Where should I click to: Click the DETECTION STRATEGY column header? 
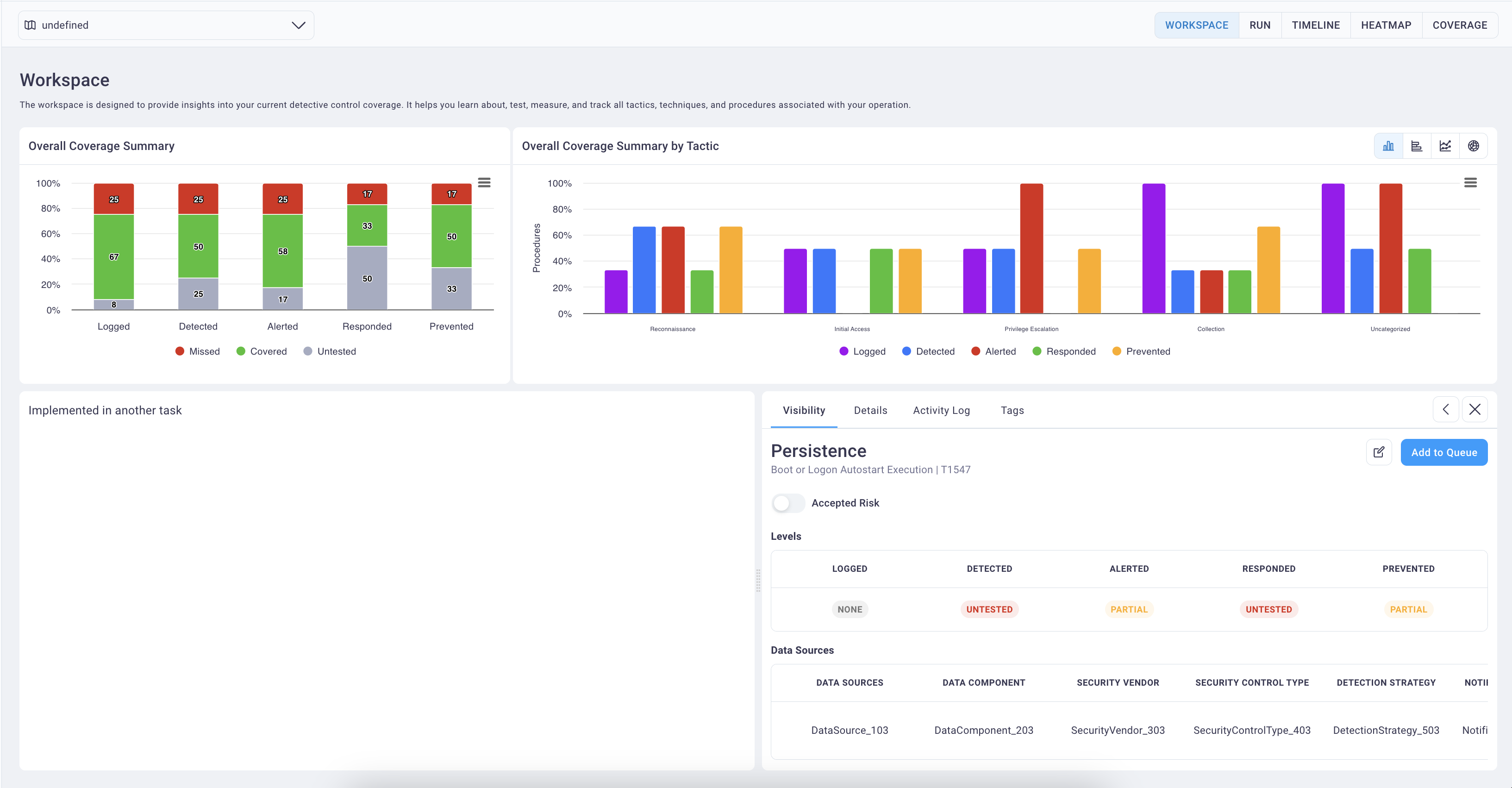click(1386, 682)
